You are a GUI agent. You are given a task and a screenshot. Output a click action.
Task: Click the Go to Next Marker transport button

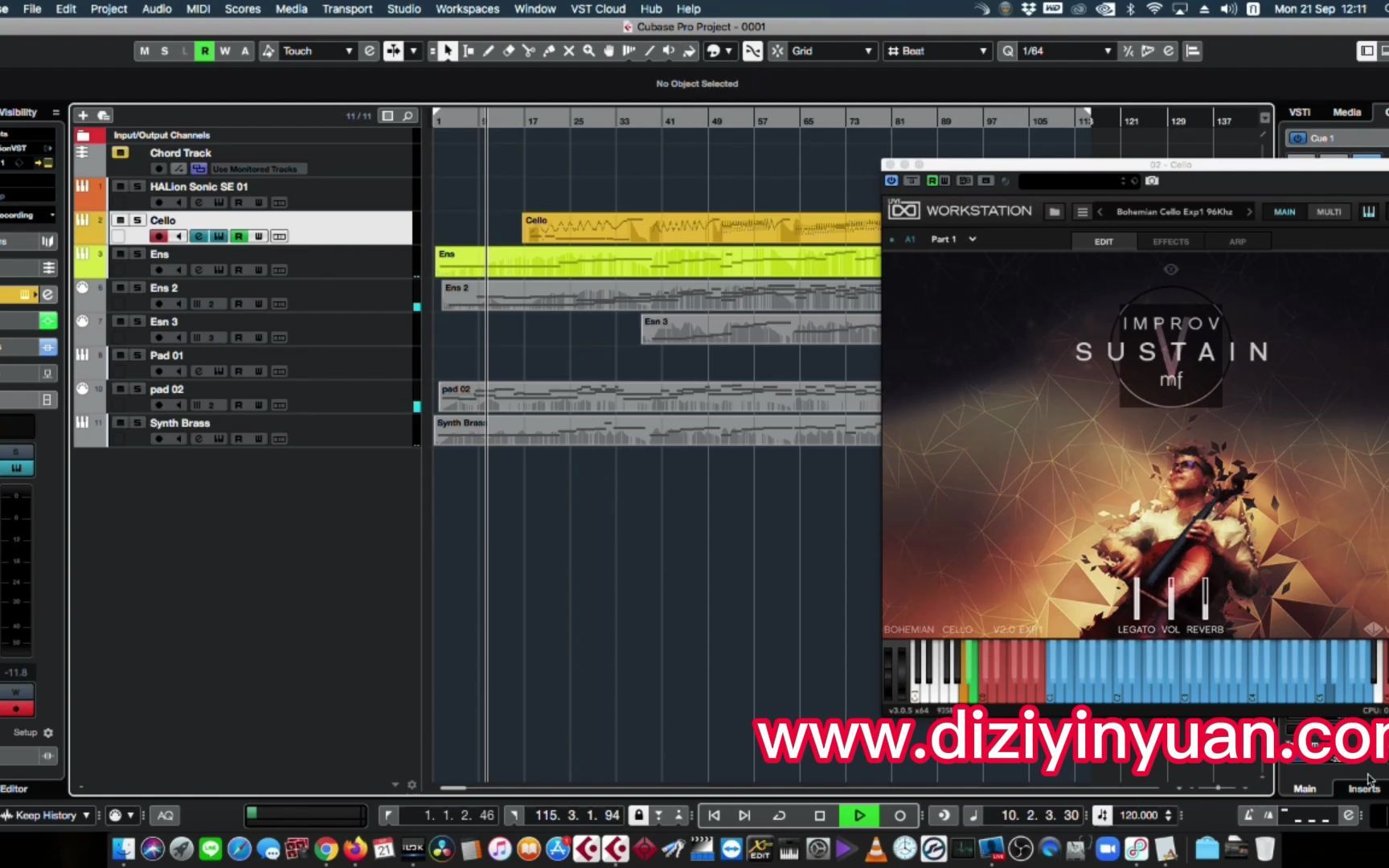744,815
